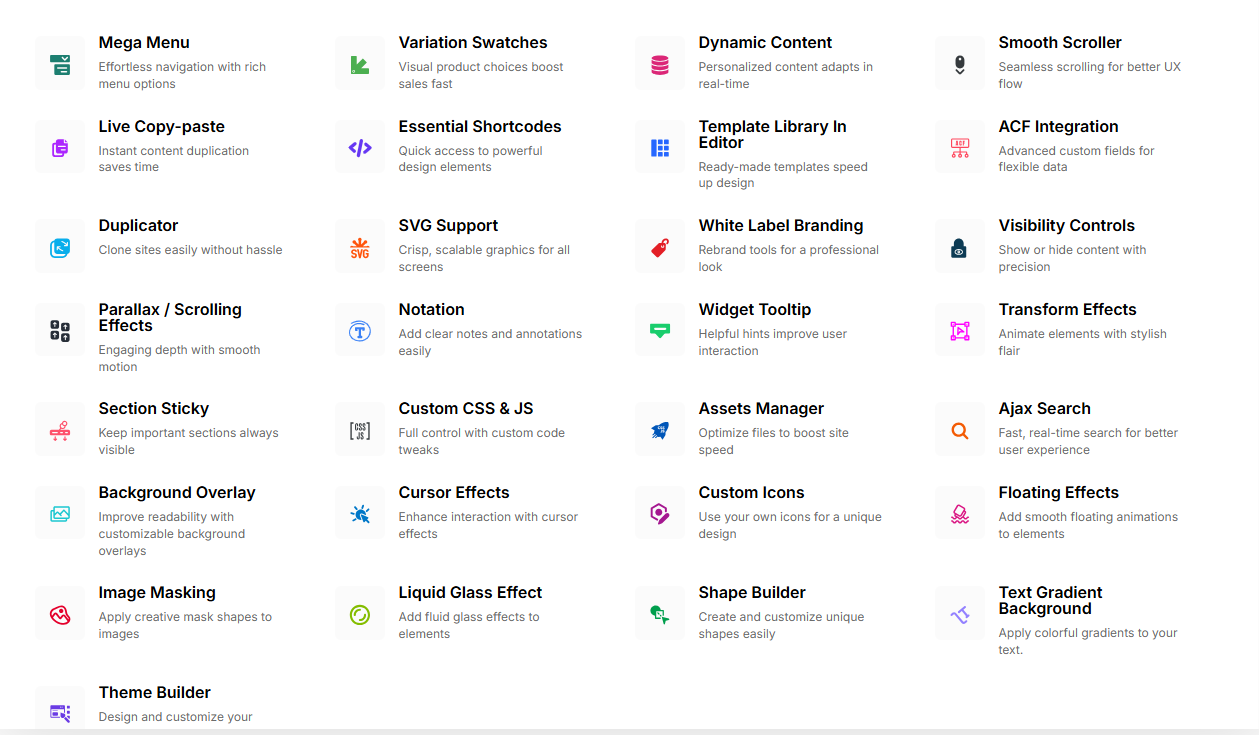
Task: Click the Theme Builder title
Action: click(x=155, y=693)
